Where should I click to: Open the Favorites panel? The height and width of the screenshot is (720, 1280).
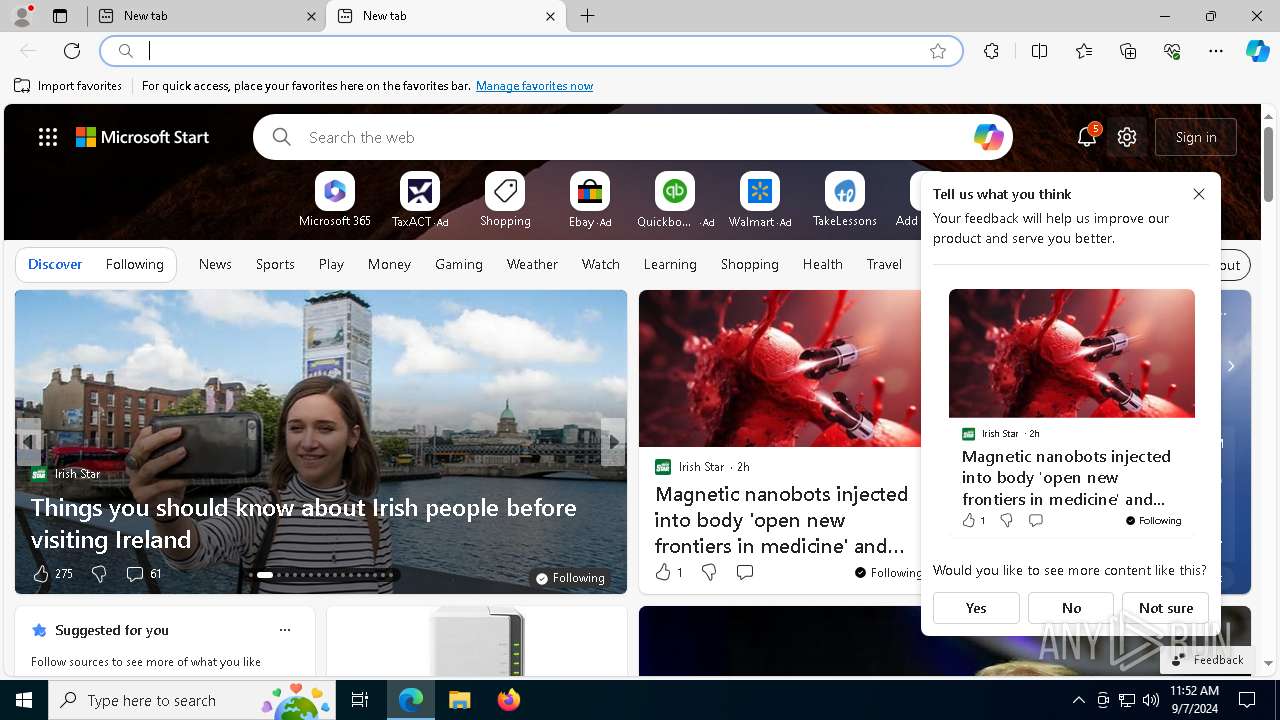point(1084,51)
